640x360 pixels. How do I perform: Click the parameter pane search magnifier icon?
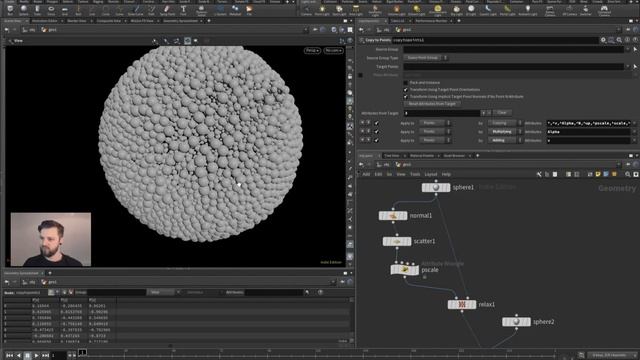point(619,40)
